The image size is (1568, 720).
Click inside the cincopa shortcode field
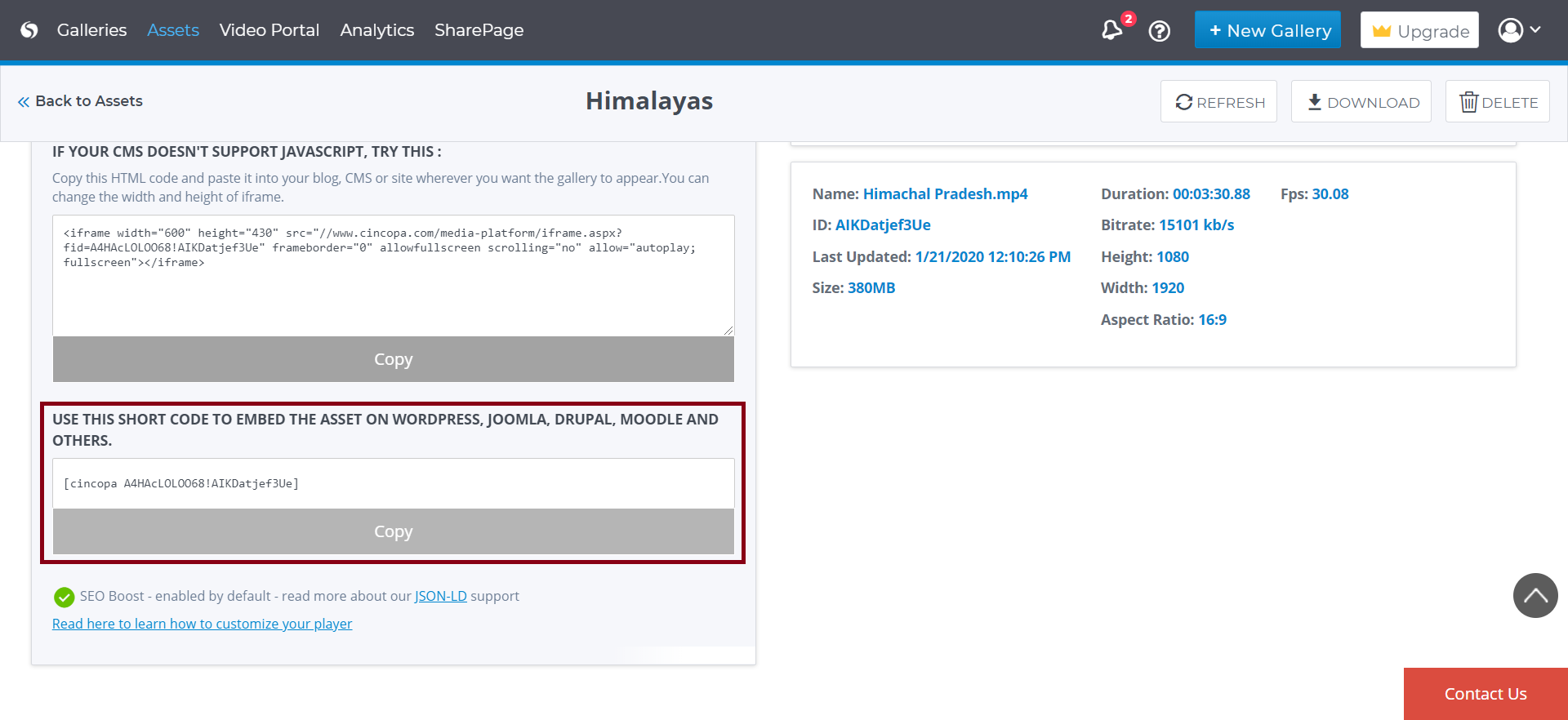click(393, 483)
